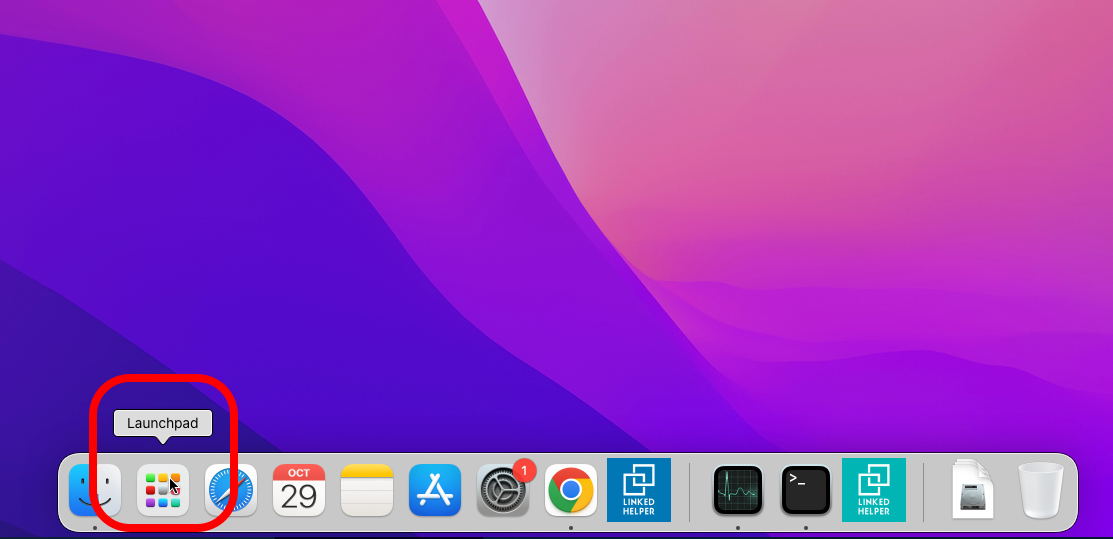Click the Launchpad tooltip label
Screen dimensions: 1113x539
coord(163,423)
